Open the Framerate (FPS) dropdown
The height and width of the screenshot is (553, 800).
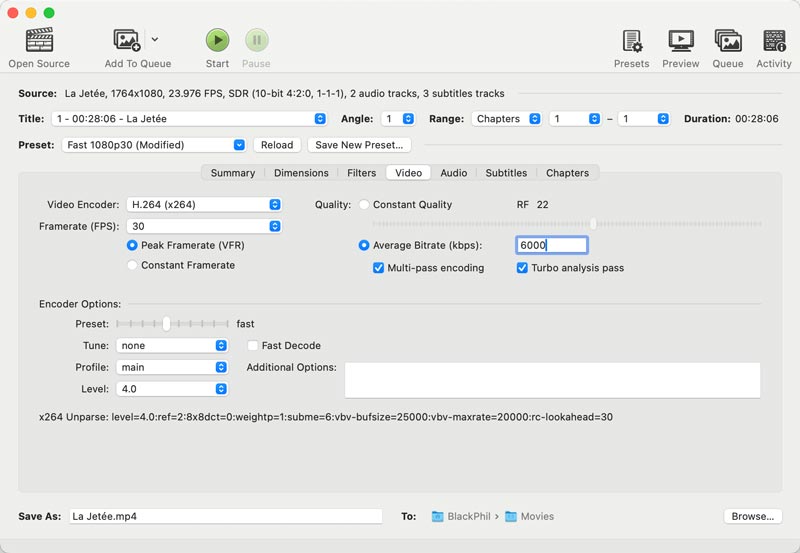pos(203,226)
